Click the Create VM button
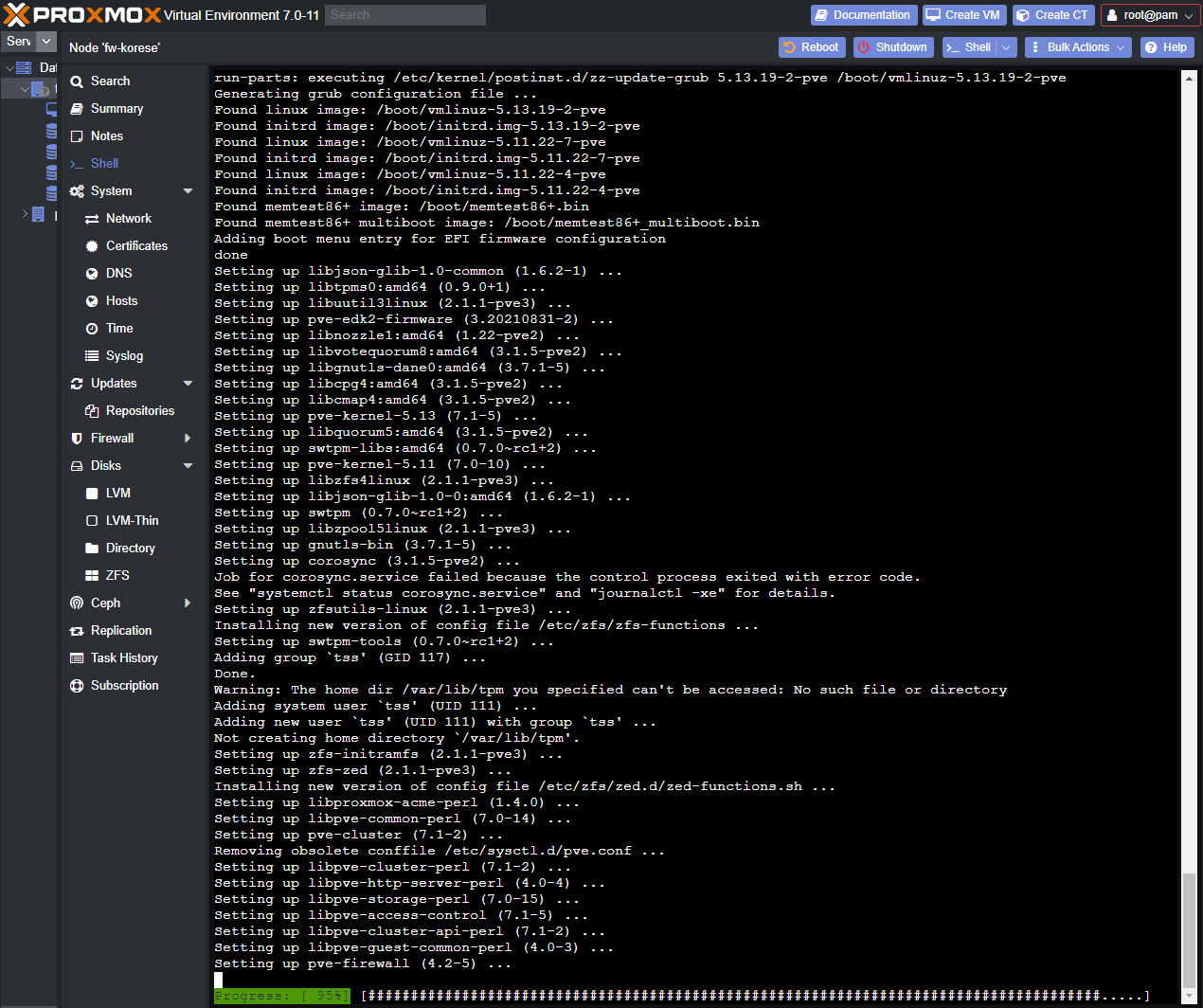 (x=963, y=15)
